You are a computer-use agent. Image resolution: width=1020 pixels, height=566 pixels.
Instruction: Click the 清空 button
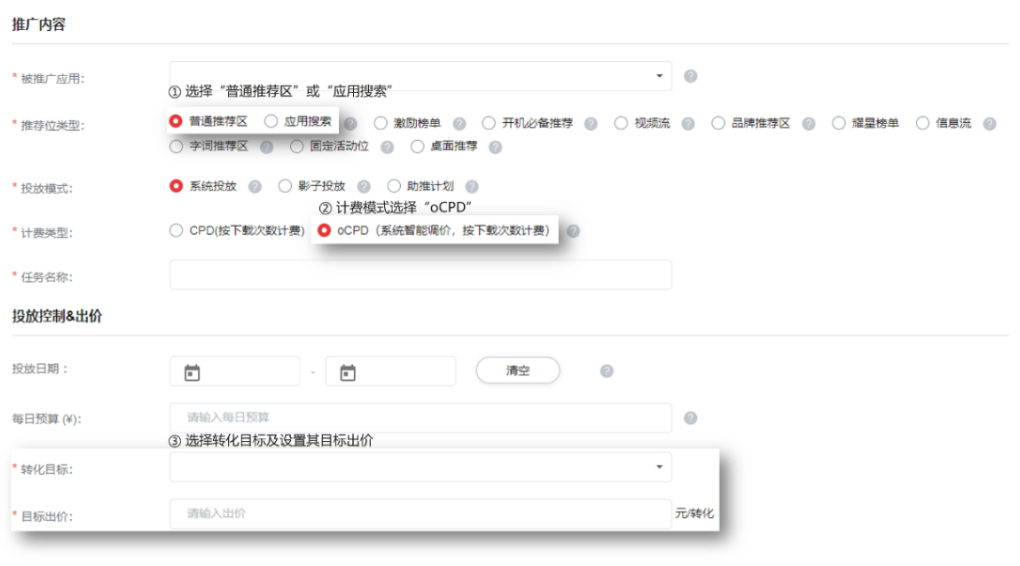518,370
